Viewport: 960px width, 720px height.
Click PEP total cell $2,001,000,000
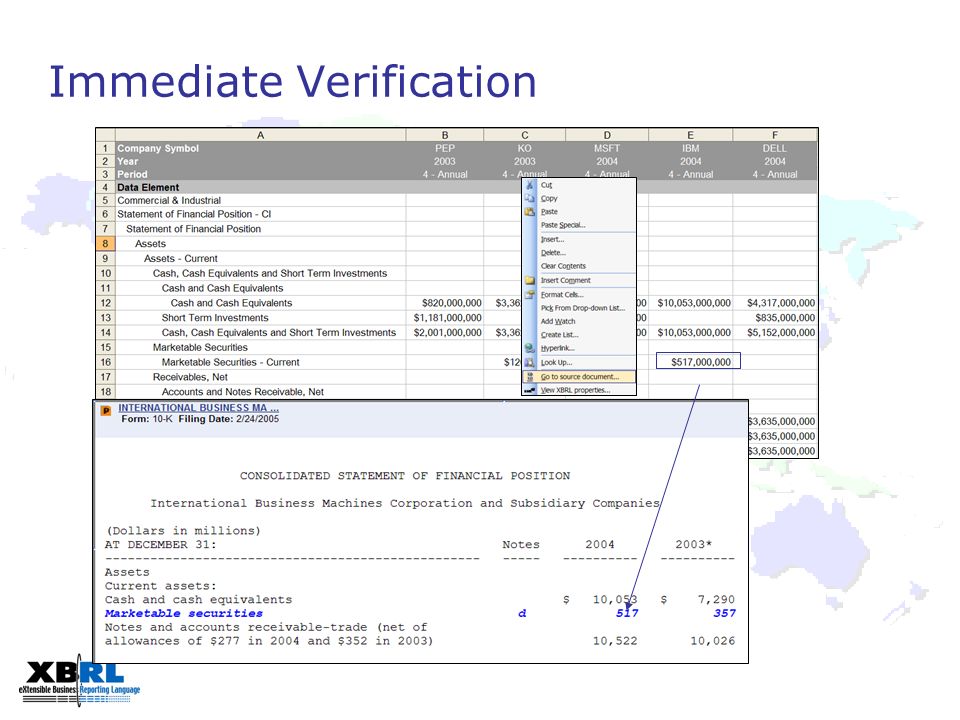pos(445,332)
